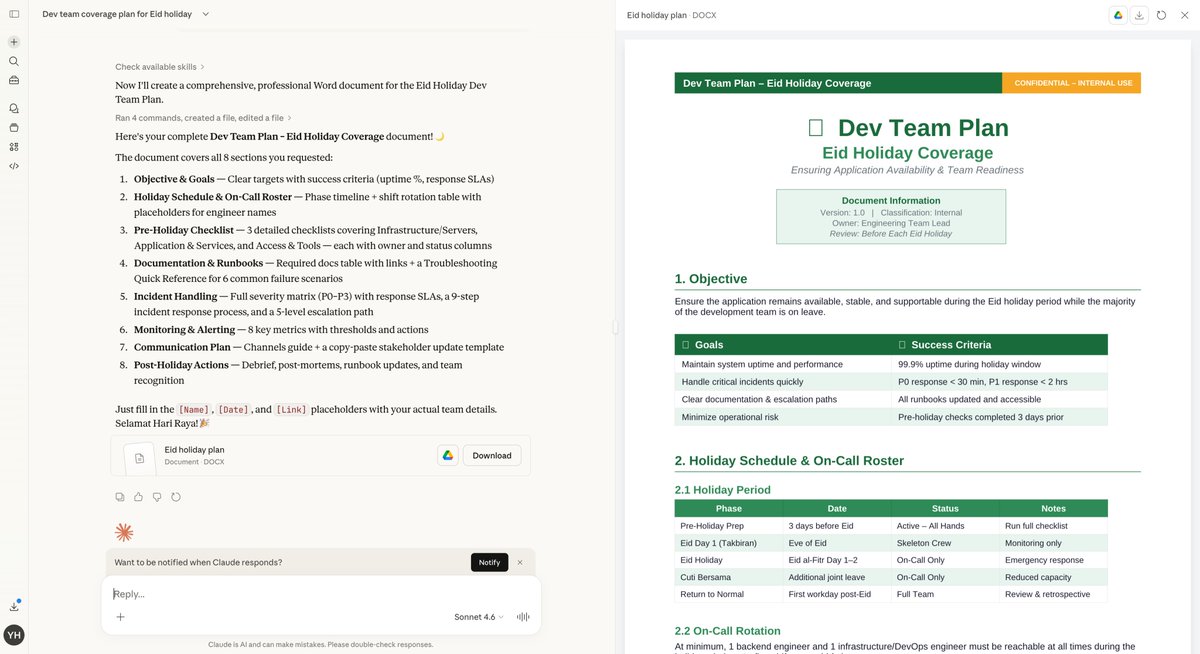The height and width of the screenshot is (654, 1200).
Task: Click the Emergency response notes cell
Action: click(1053, 560)
